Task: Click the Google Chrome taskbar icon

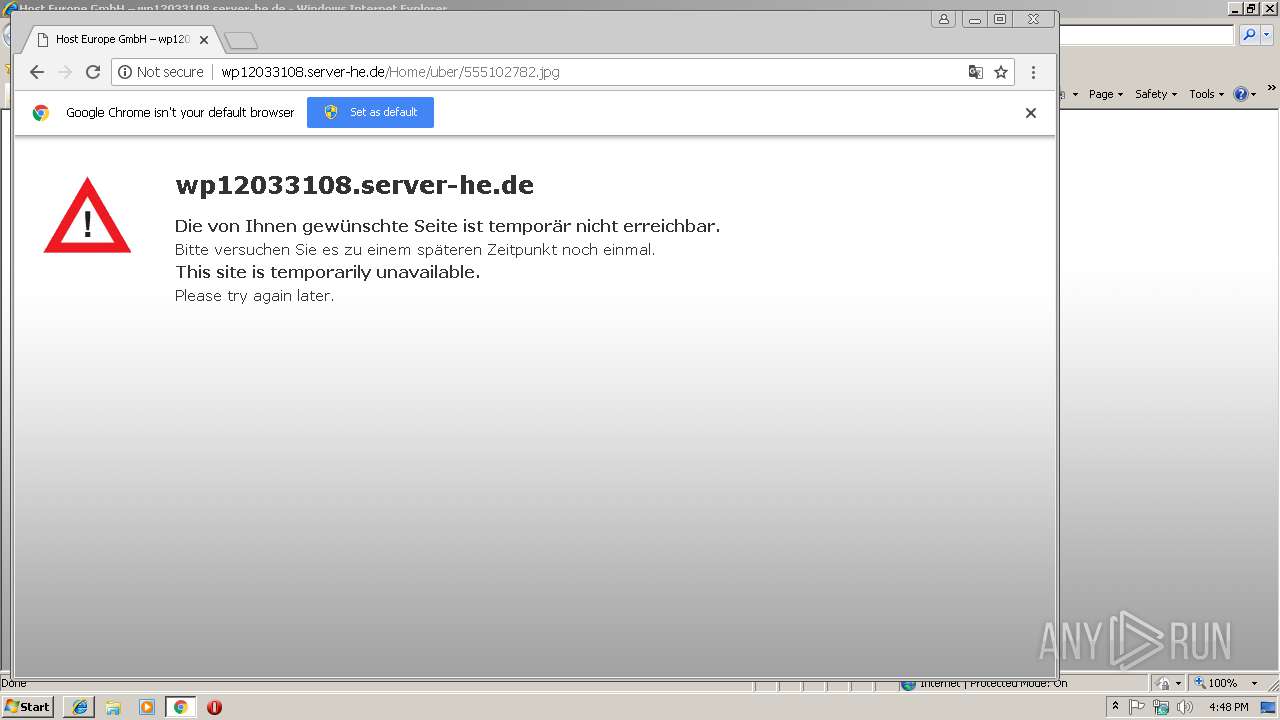Action: pyautogui.click(x=180, y=707)
